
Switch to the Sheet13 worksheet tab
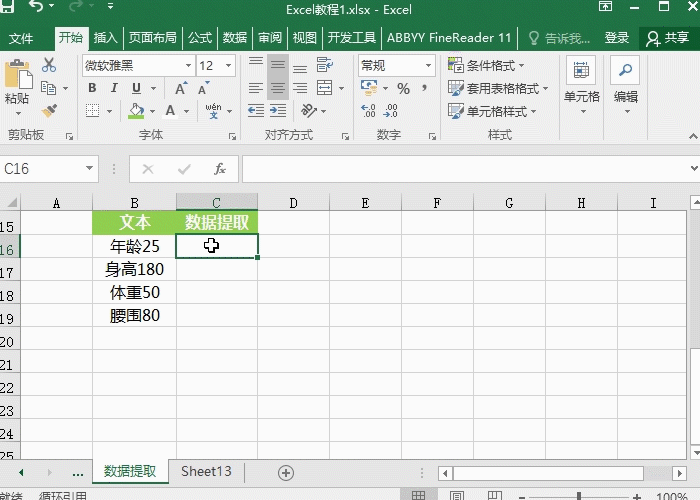pyautogui.click(x=206, y=471)
